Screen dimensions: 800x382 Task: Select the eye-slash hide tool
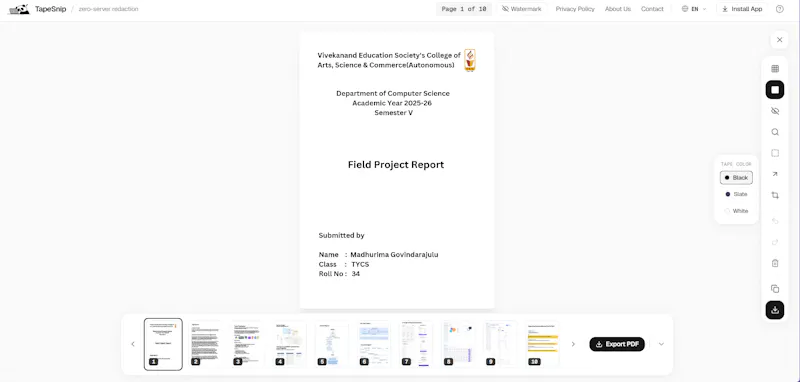point(775,111)
